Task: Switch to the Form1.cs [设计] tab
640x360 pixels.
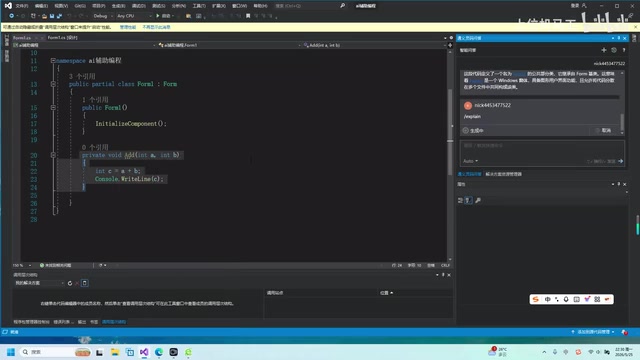Action: pos(62,38)
